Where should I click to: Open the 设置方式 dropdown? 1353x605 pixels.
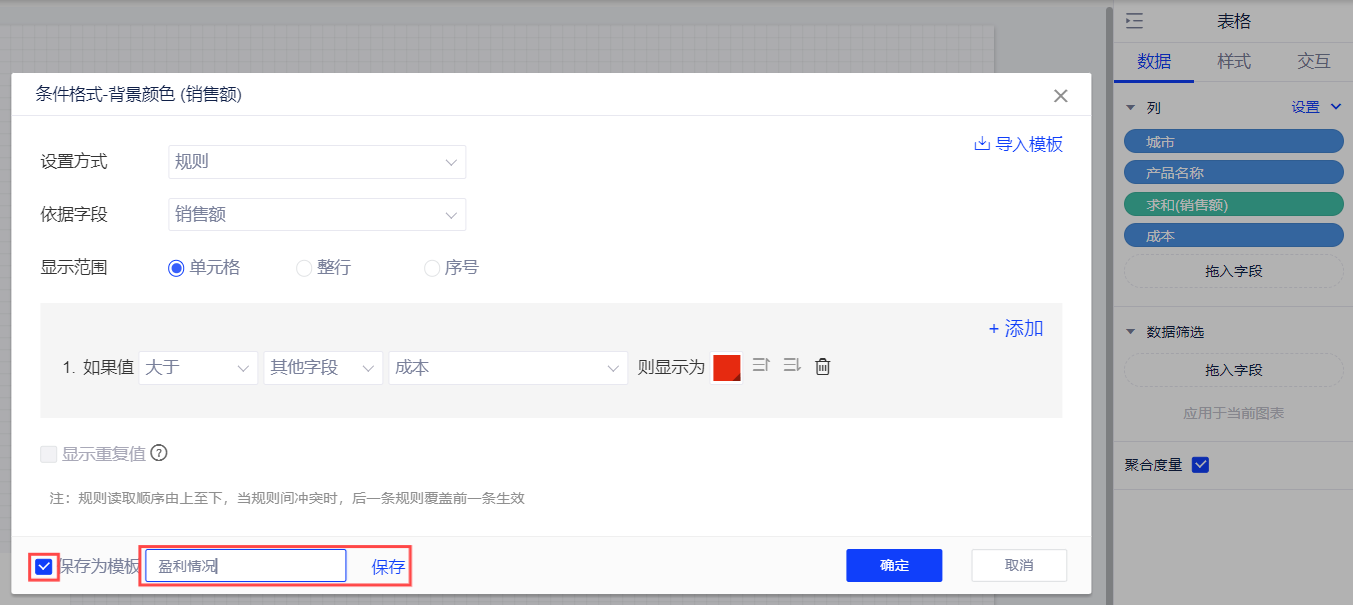tap(317, 162)
